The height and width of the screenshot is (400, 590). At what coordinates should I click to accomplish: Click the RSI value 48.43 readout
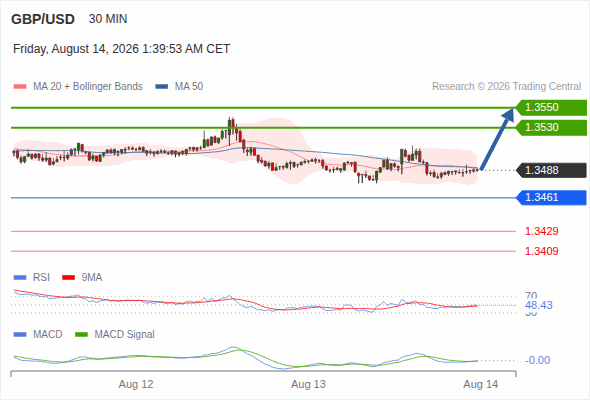pyautogui.click(x=538, y=305)
